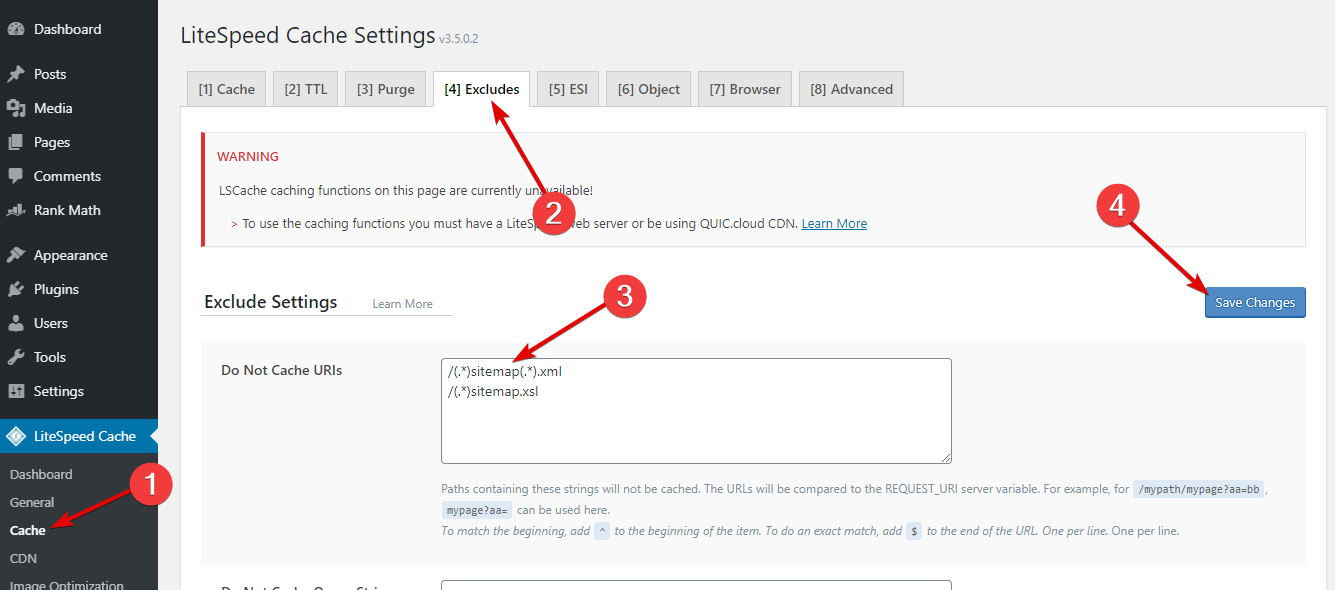Open the [3] Purge tab

(385, 89)
